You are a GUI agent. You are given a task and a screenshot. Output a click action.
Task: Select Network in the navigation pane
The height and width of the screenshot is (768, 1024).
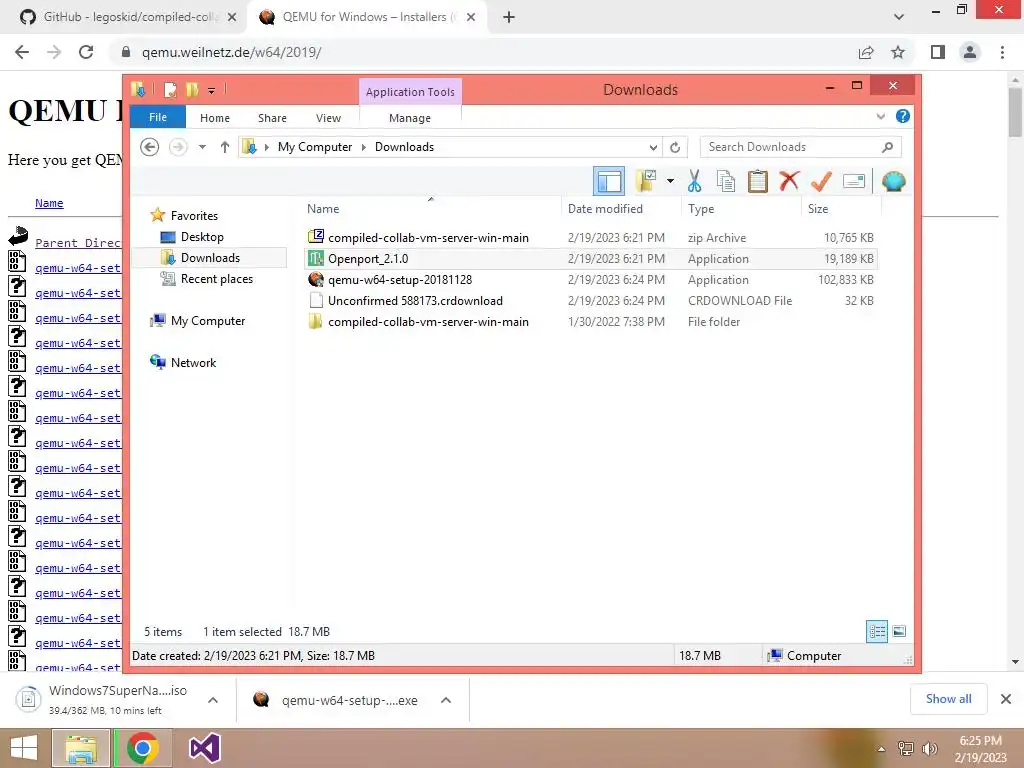pyautogui.click(x=193, y=362)
